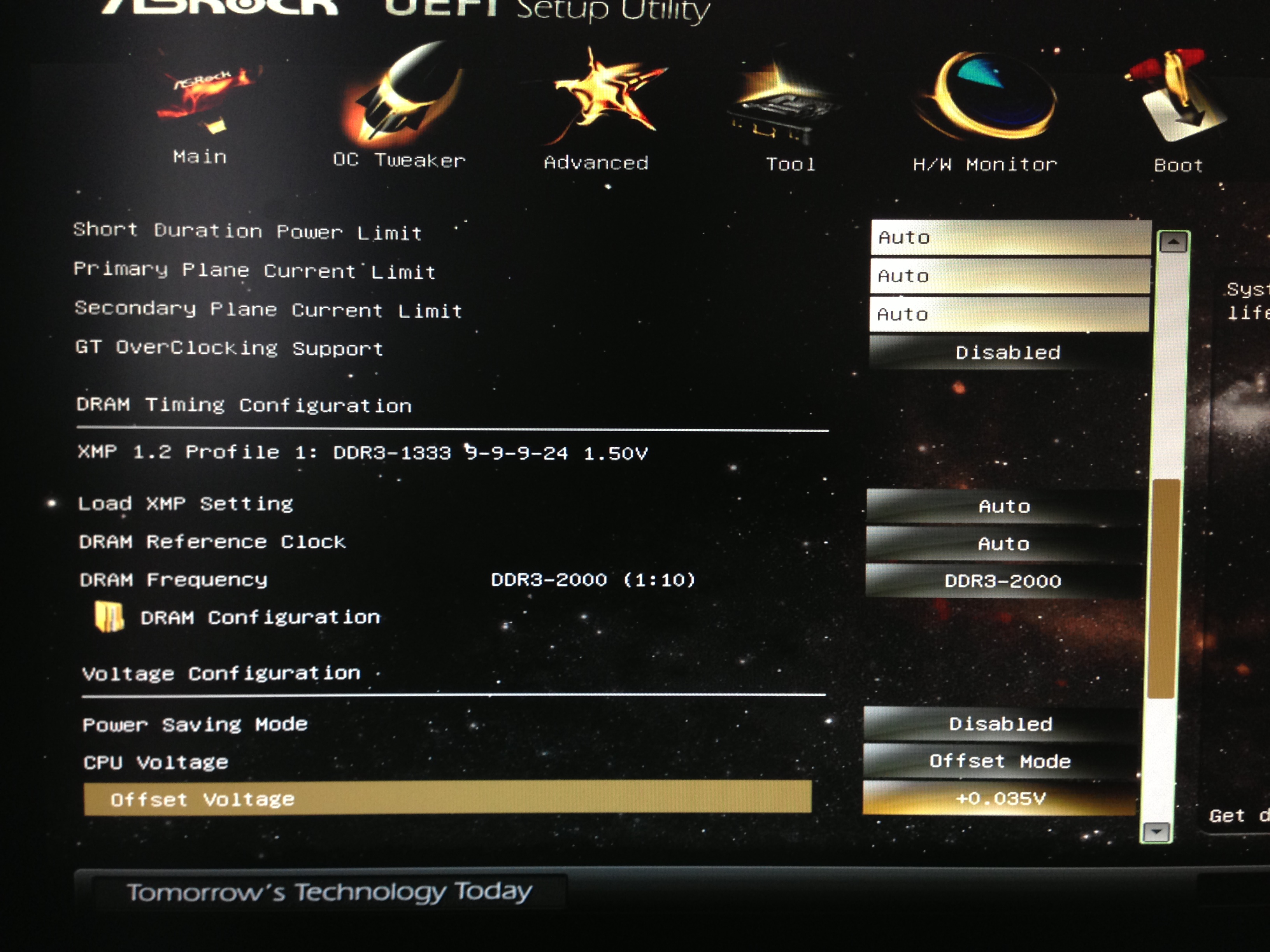Switch CPU Voltage Offset Mode setting
The height and width of the screenshot is (952, 1270).
coord(1000,761)
